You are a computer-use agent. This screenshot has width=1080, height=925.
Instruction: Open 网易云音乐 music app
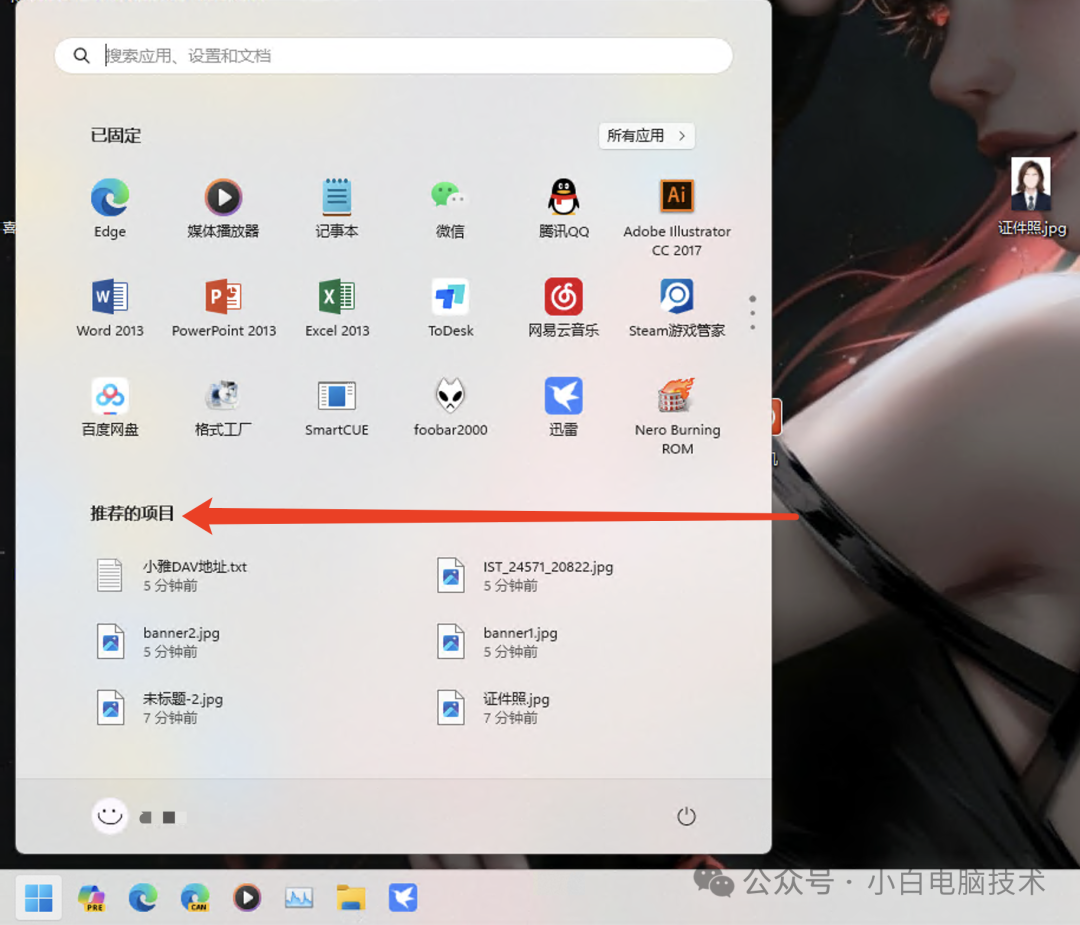coord(563,307)
